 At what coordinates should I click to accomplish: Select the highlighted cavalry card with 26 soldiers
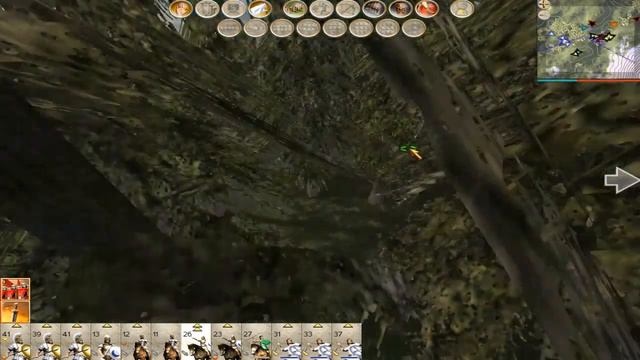pos(196,342)
